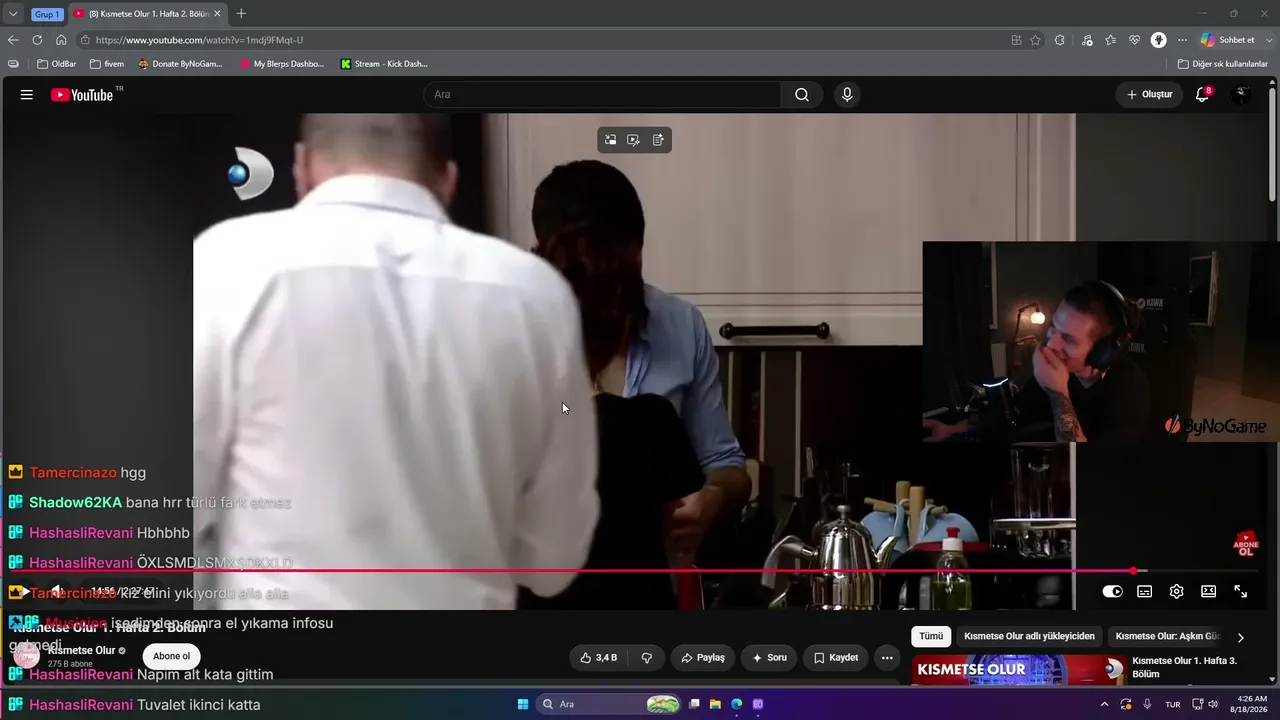Click the red Abone Ol watermark in the video
Screen dimensions: 1280x720
click(1246, 545)
